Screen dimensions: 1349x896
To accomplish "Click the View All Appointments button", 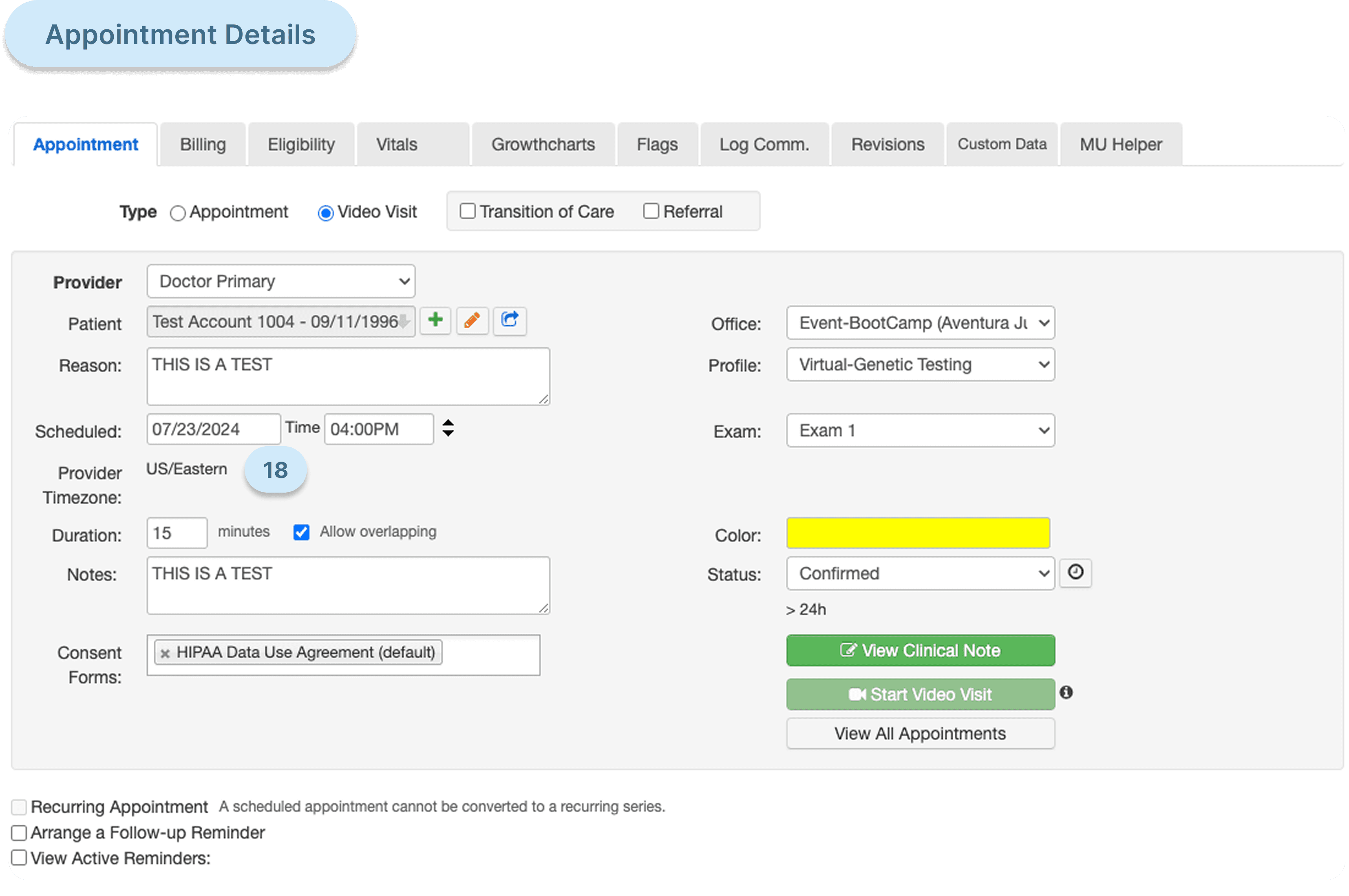I will coord(920,733).
